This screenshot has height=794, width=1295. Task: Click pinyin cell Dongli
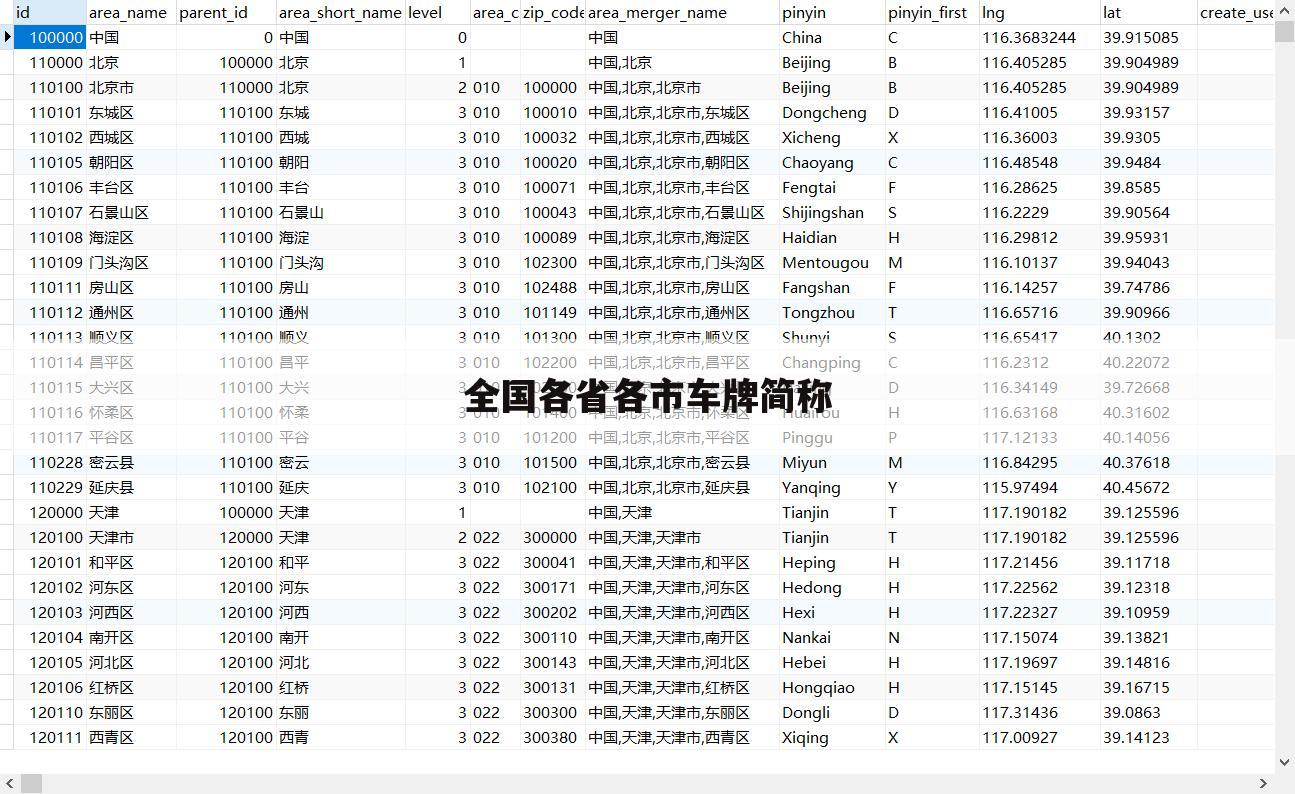832,712
